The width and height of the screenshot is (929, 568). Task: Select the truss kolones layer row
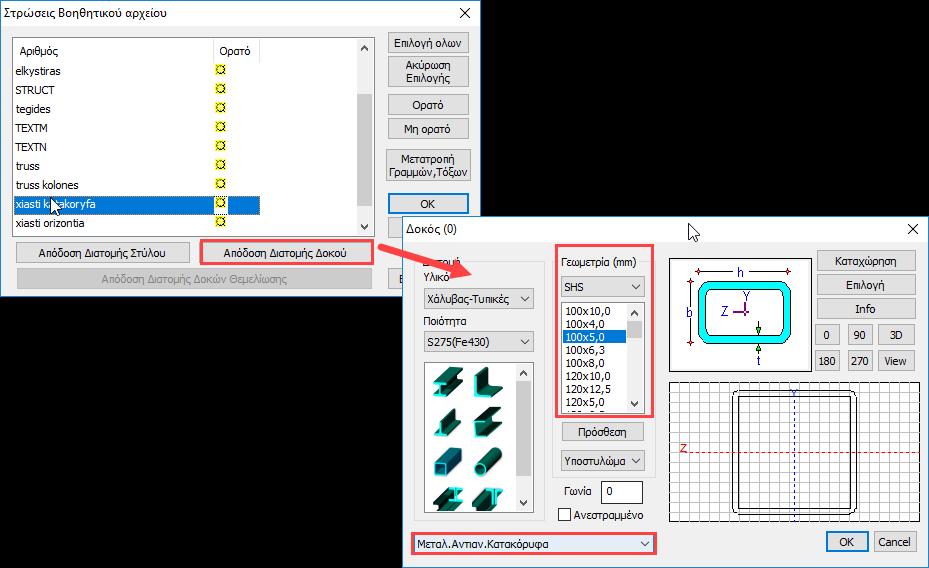click(136, 184)
